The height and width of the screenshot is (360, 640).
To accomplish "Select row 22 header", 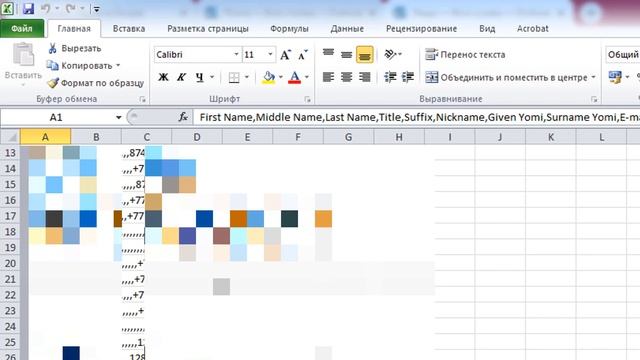I will pyautogui.click(x=10, y=295).
